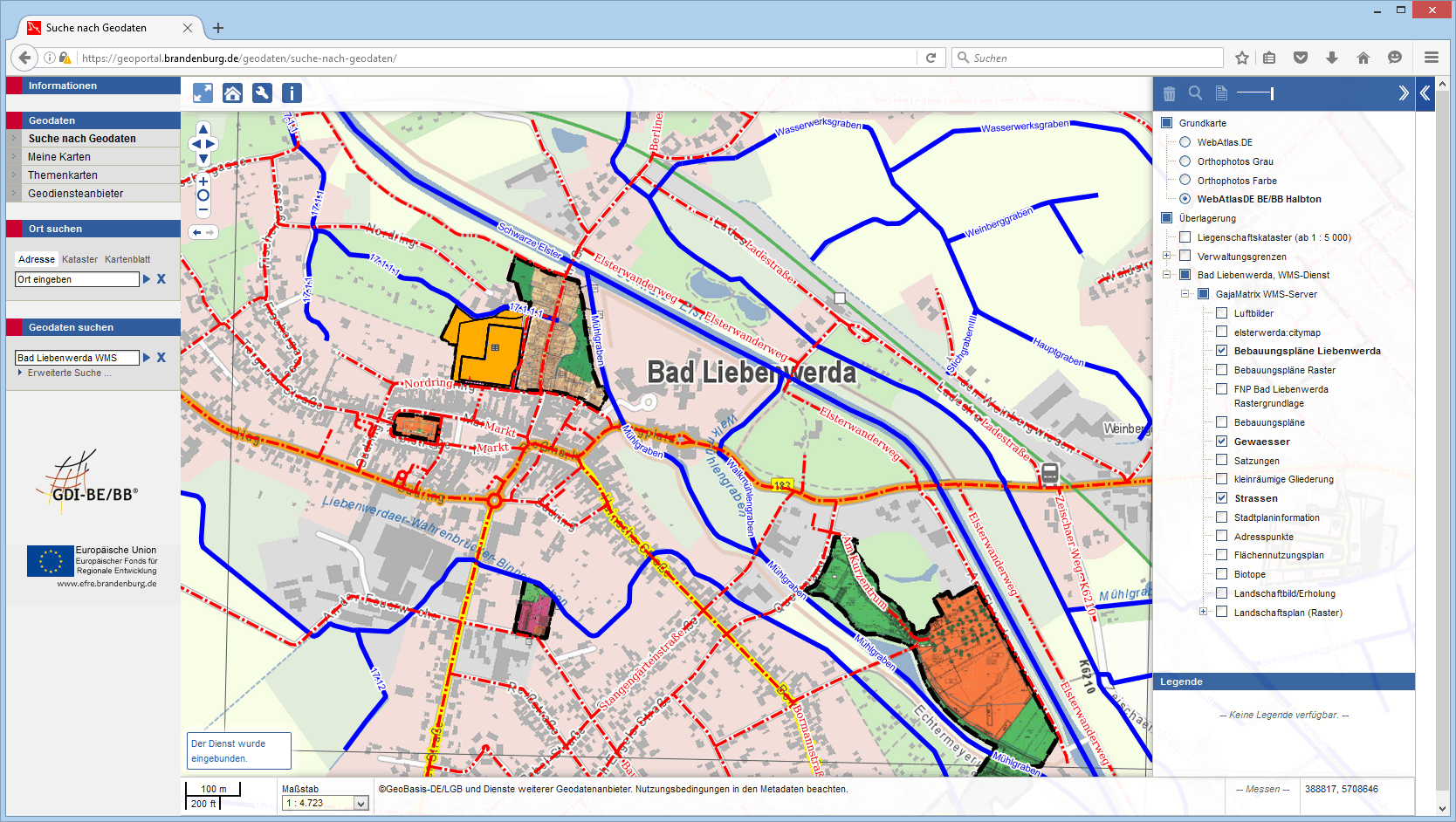Expand the Landschaftsplan (Raster) node

coord(1203,612)
